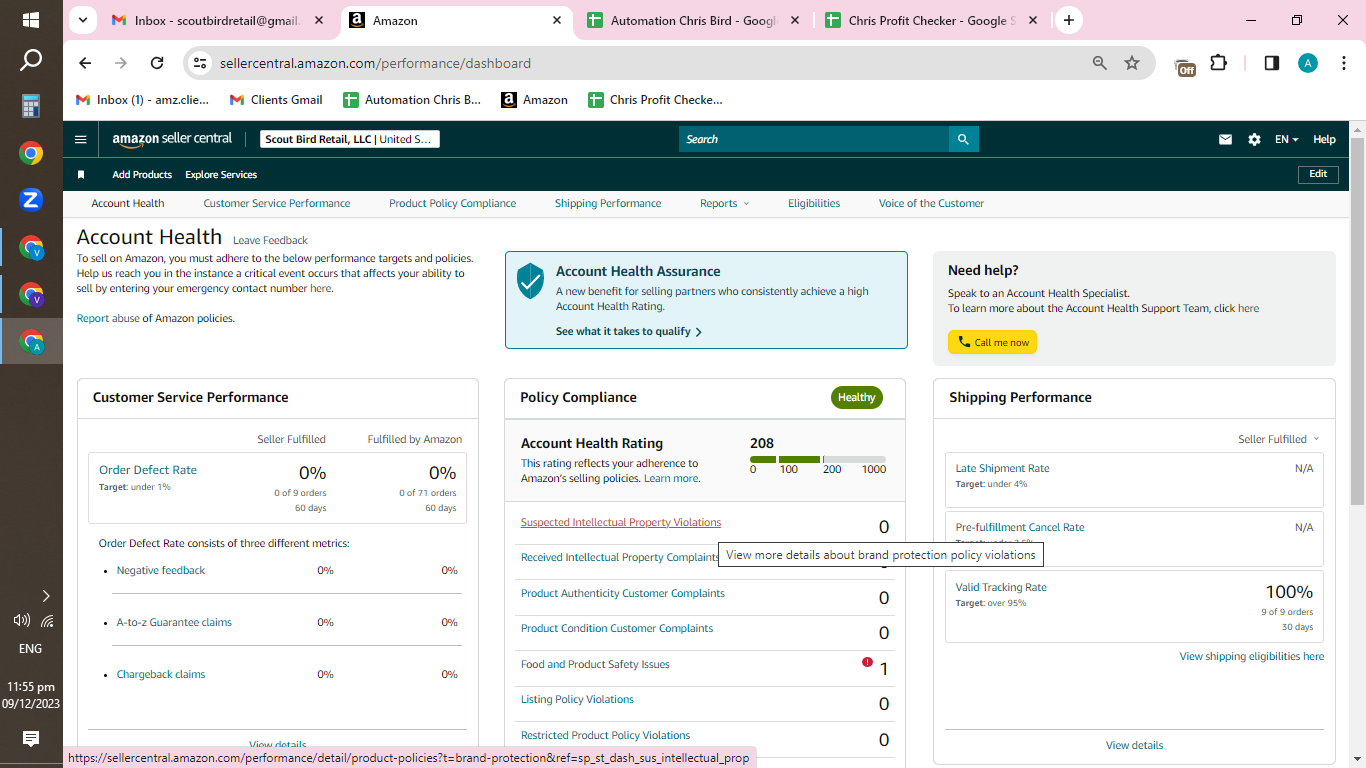1366x768 pixels.
Task: Open the Chargeback claims link
Action: pos(161,674)
